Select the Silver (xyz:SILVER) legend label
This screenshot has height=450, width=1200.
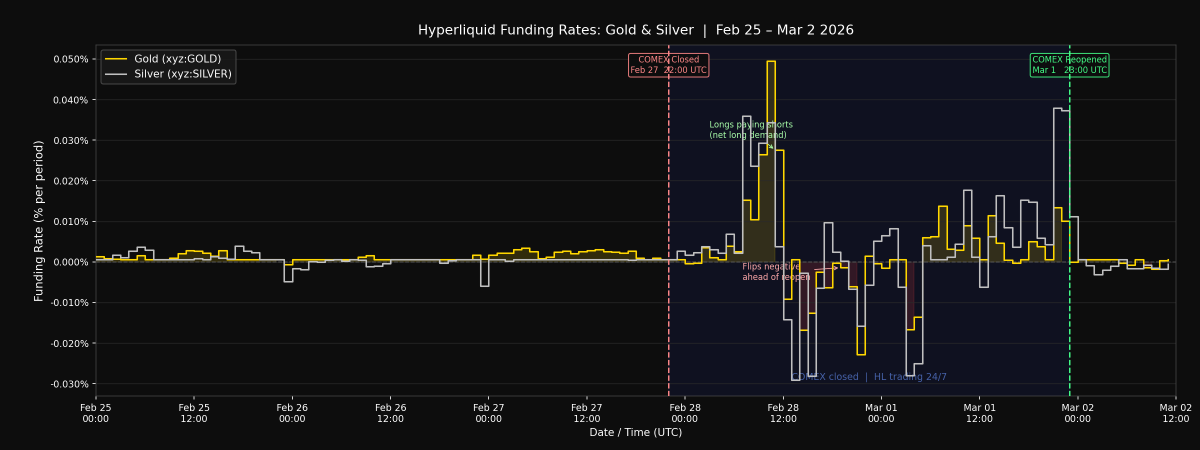point(183,74)
